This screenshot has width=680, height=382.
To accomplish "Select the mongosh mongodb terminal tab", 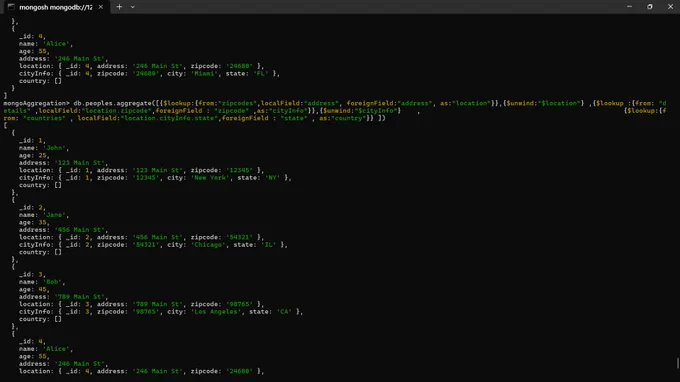I will point(55,7).
